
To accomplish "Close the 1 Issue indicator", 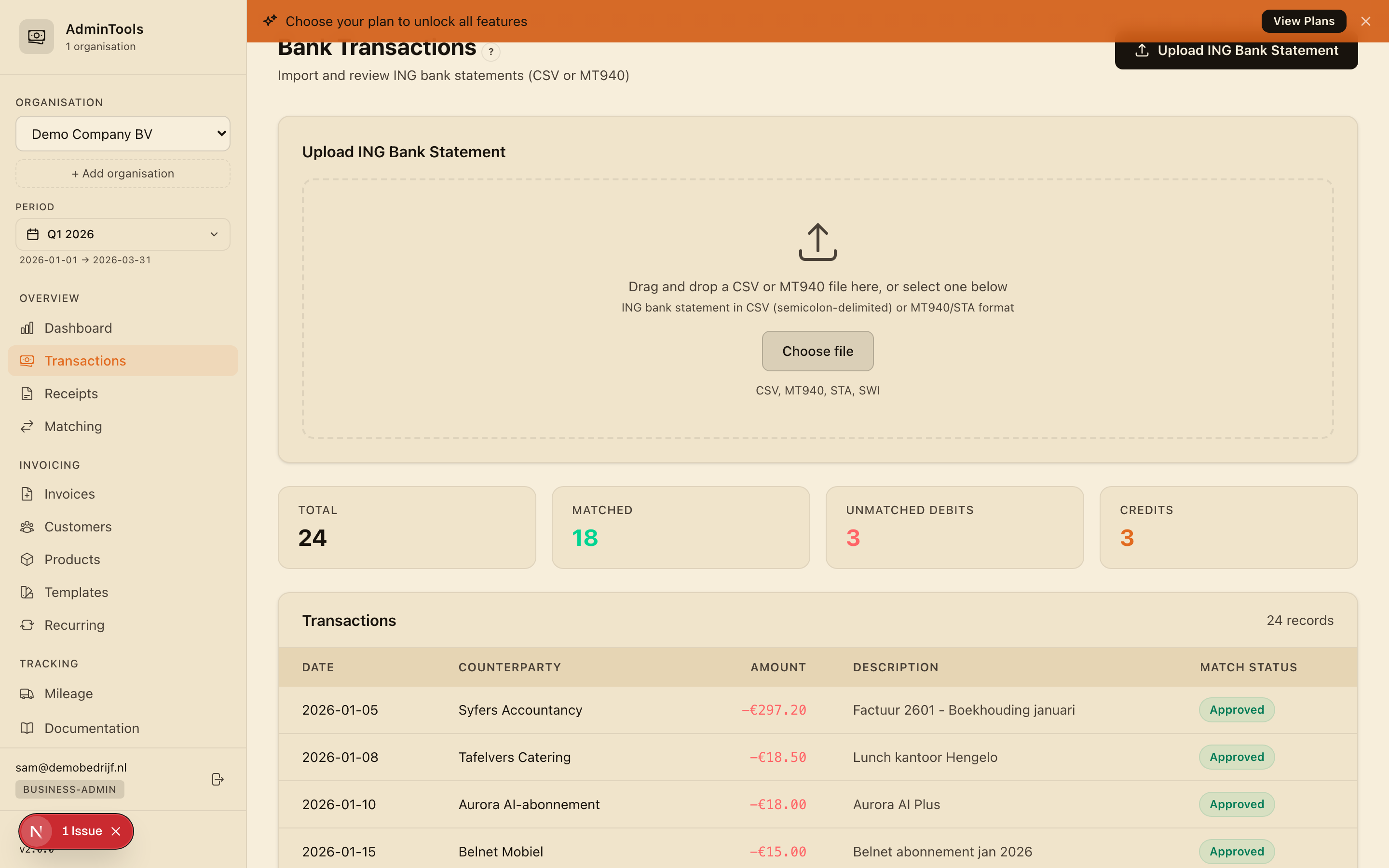I will 116,831.
